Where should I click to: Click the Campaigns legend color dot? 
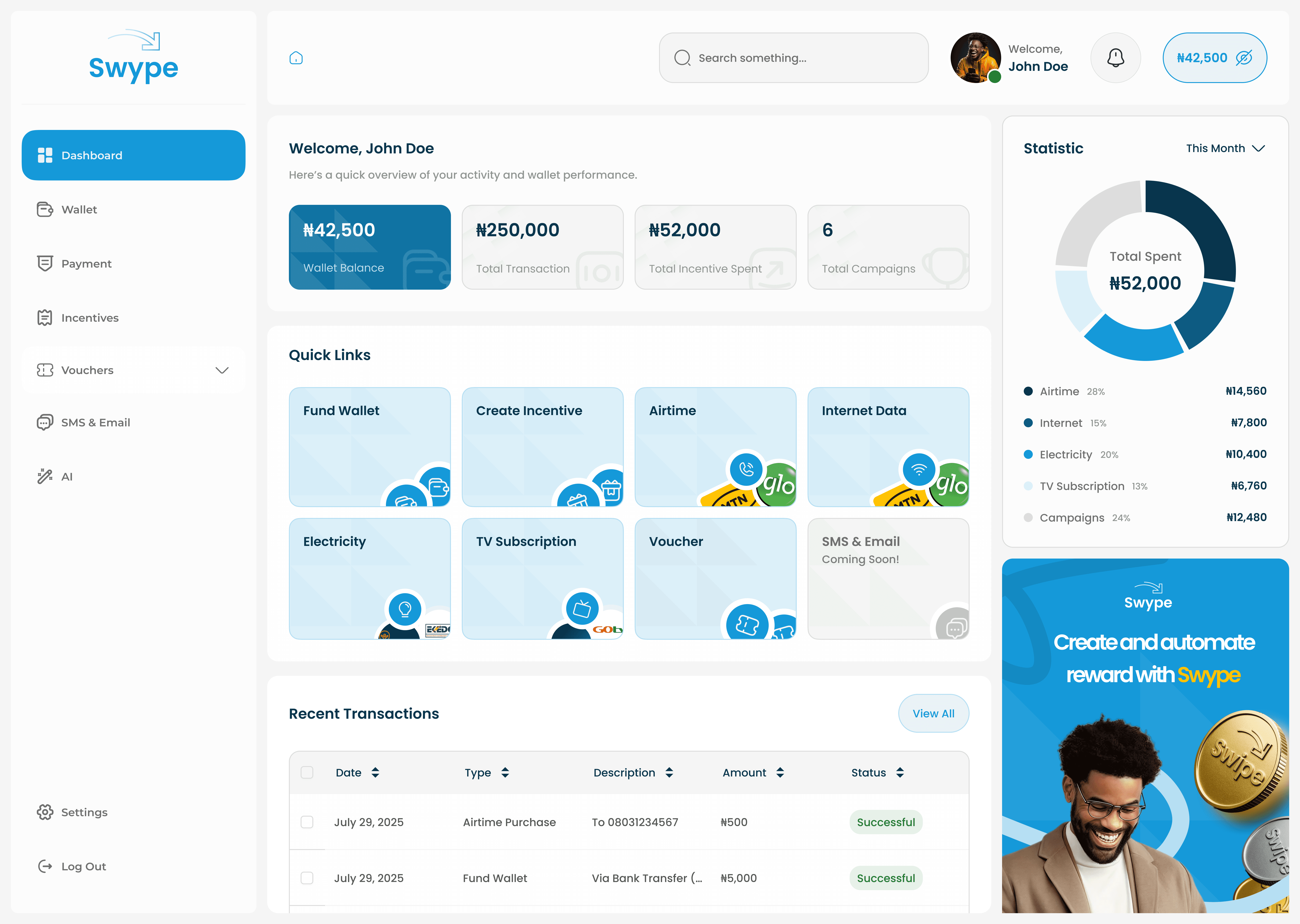tap(1028, 518)
